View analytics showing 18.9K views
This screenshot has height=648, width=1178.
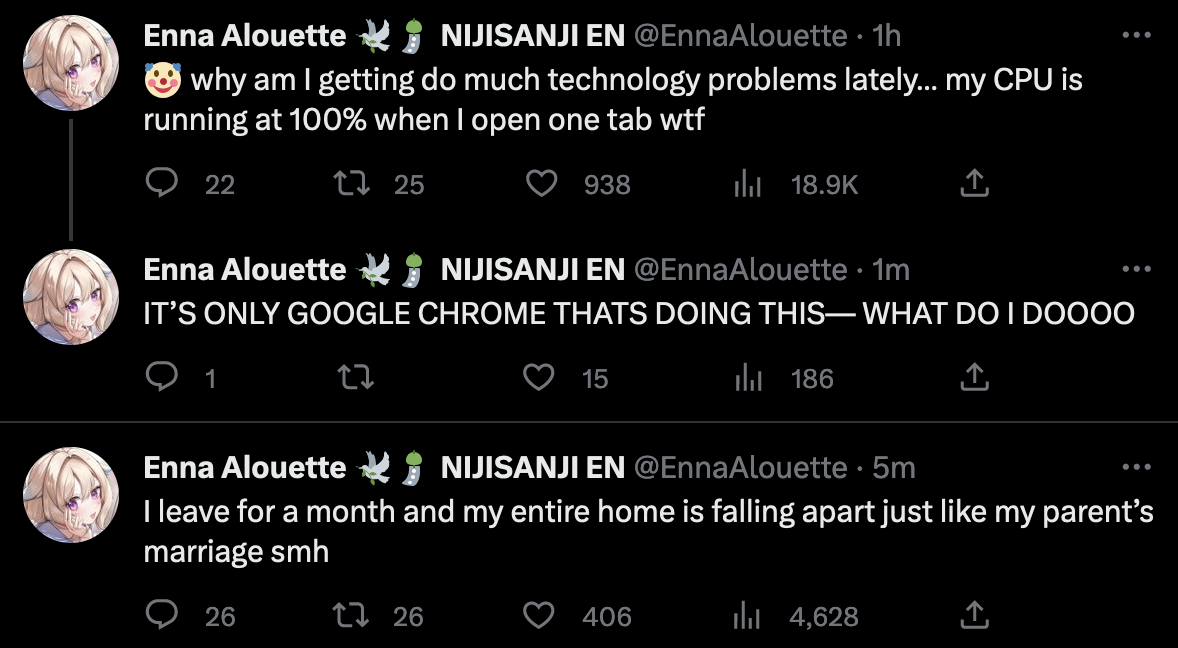click(795, 184)
